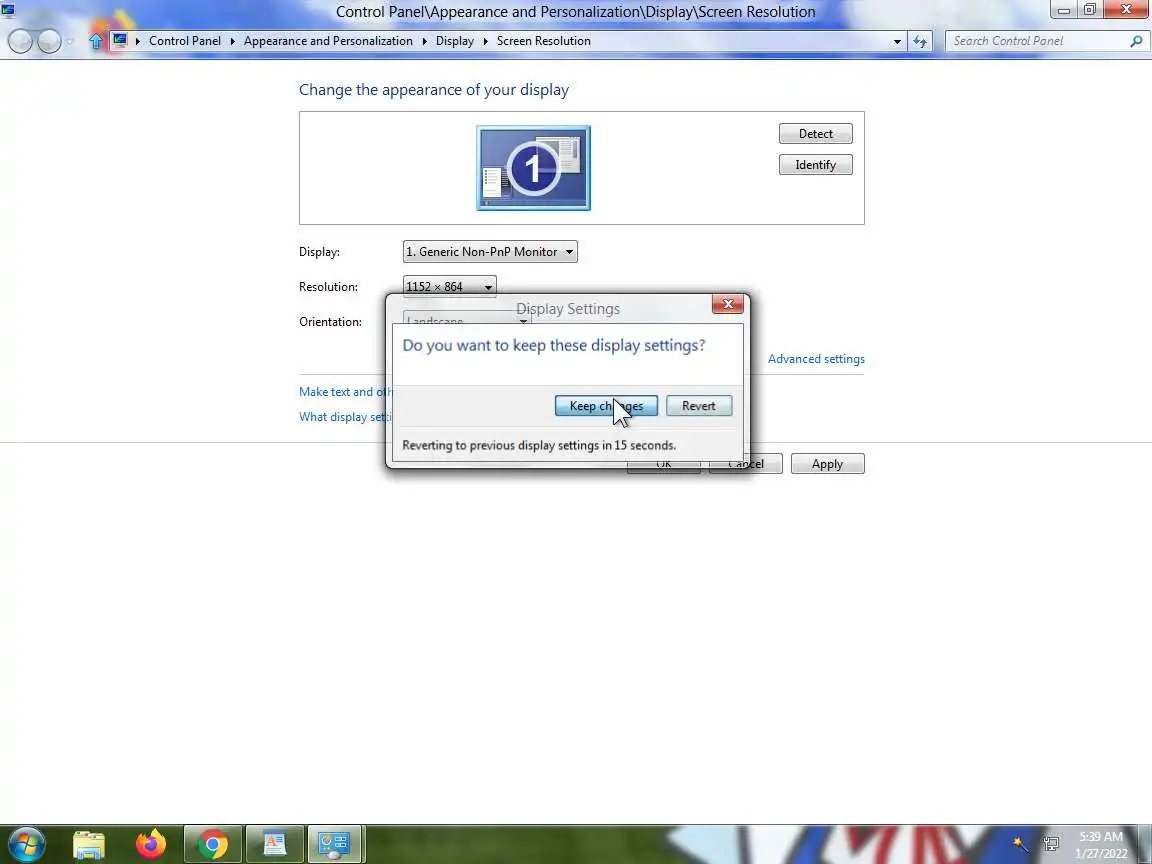Click Keep changes in Display Settings dialog

[x=606, y=406]
